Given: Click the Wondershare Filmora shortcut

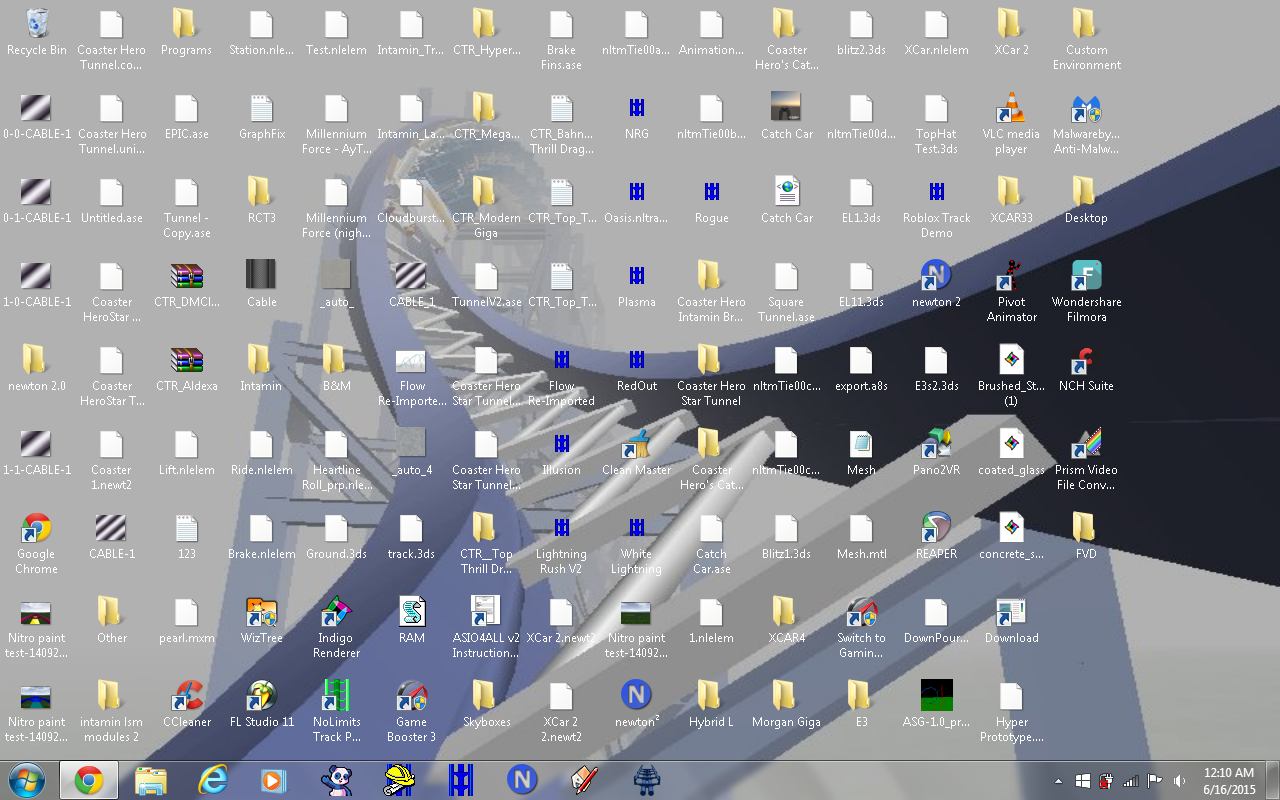Looking at the screenshot, I should (1086, 276).
